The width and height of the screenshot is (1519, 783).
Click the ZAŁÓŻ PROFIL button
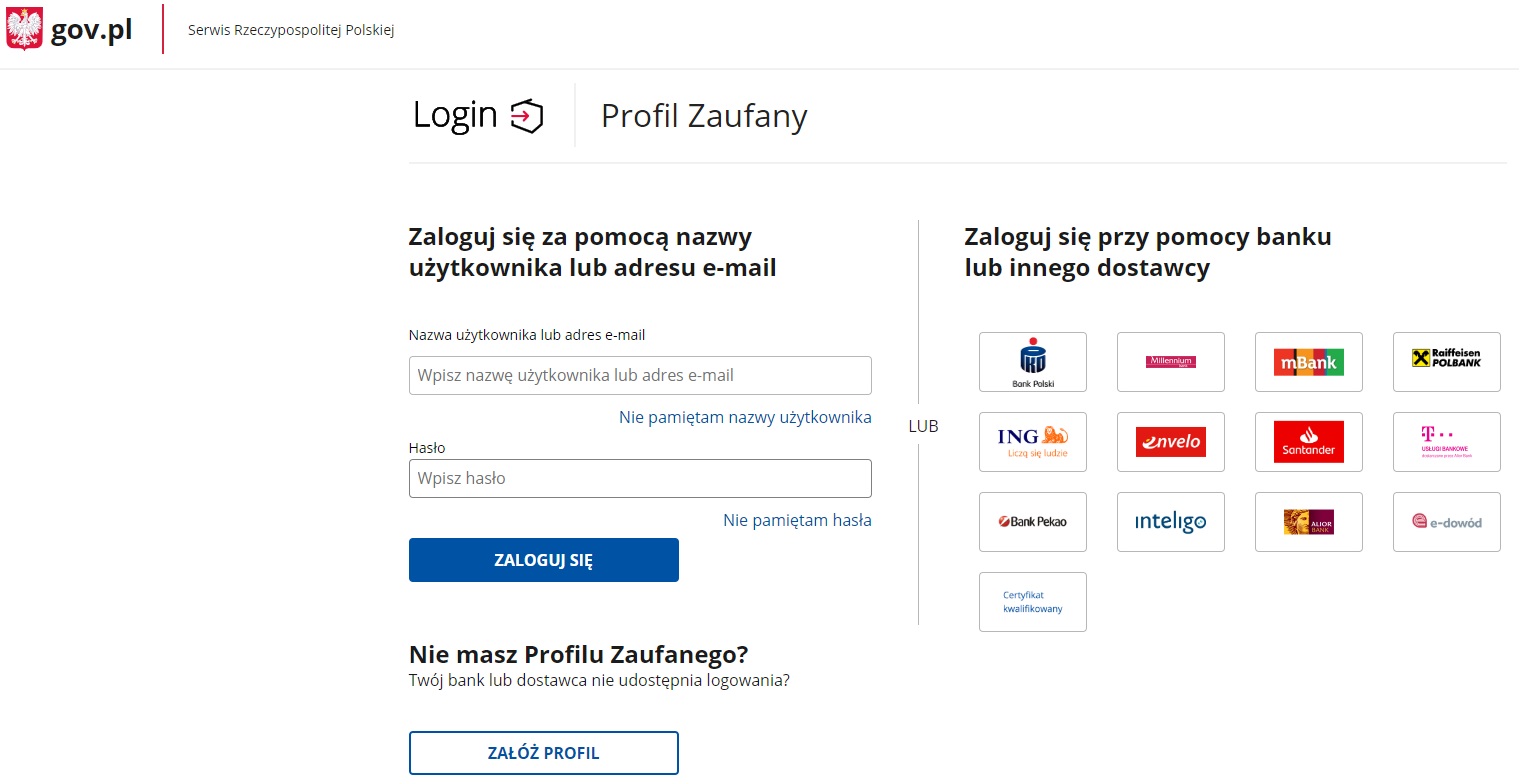tap(544, 753)
